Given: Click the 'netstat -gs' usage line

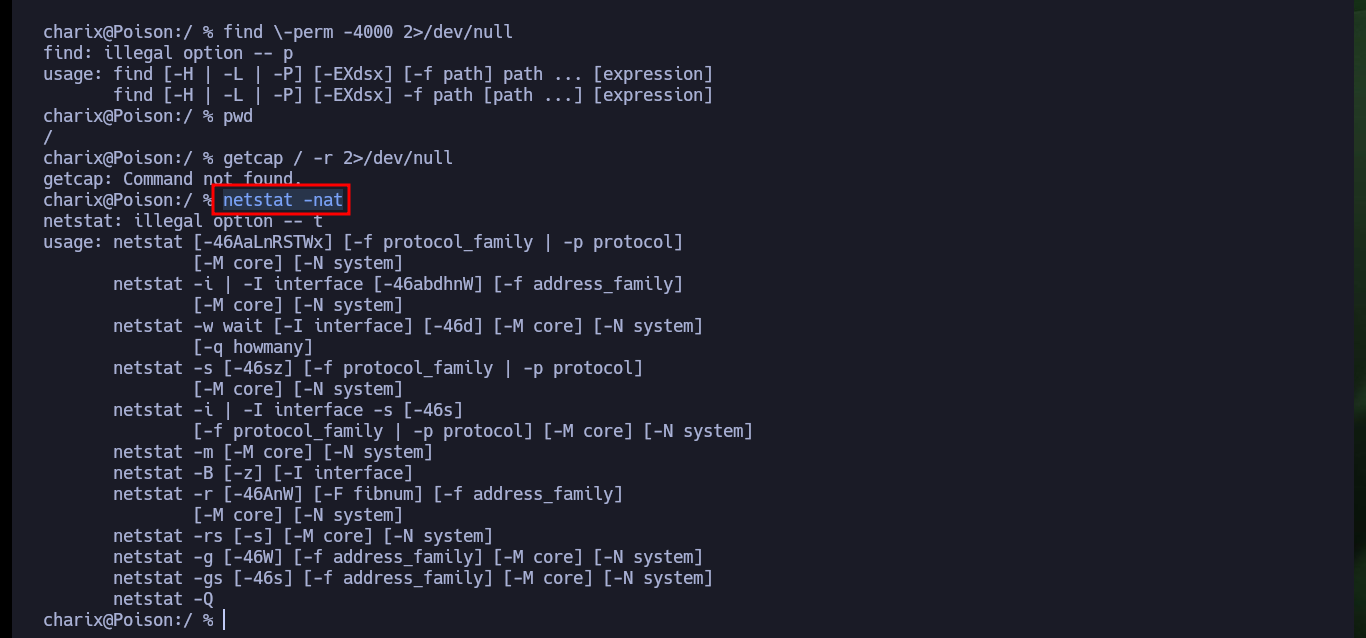Looking at the screenshot, I should [x=413, y=578].
